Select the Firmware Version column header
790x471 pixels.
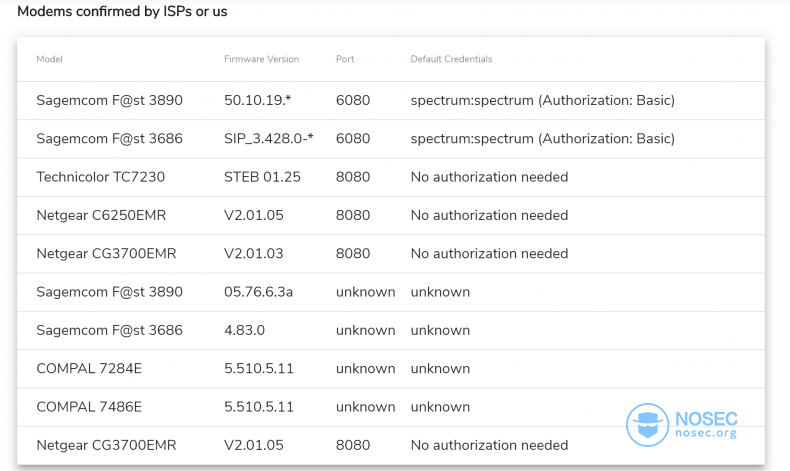(261, 59)
